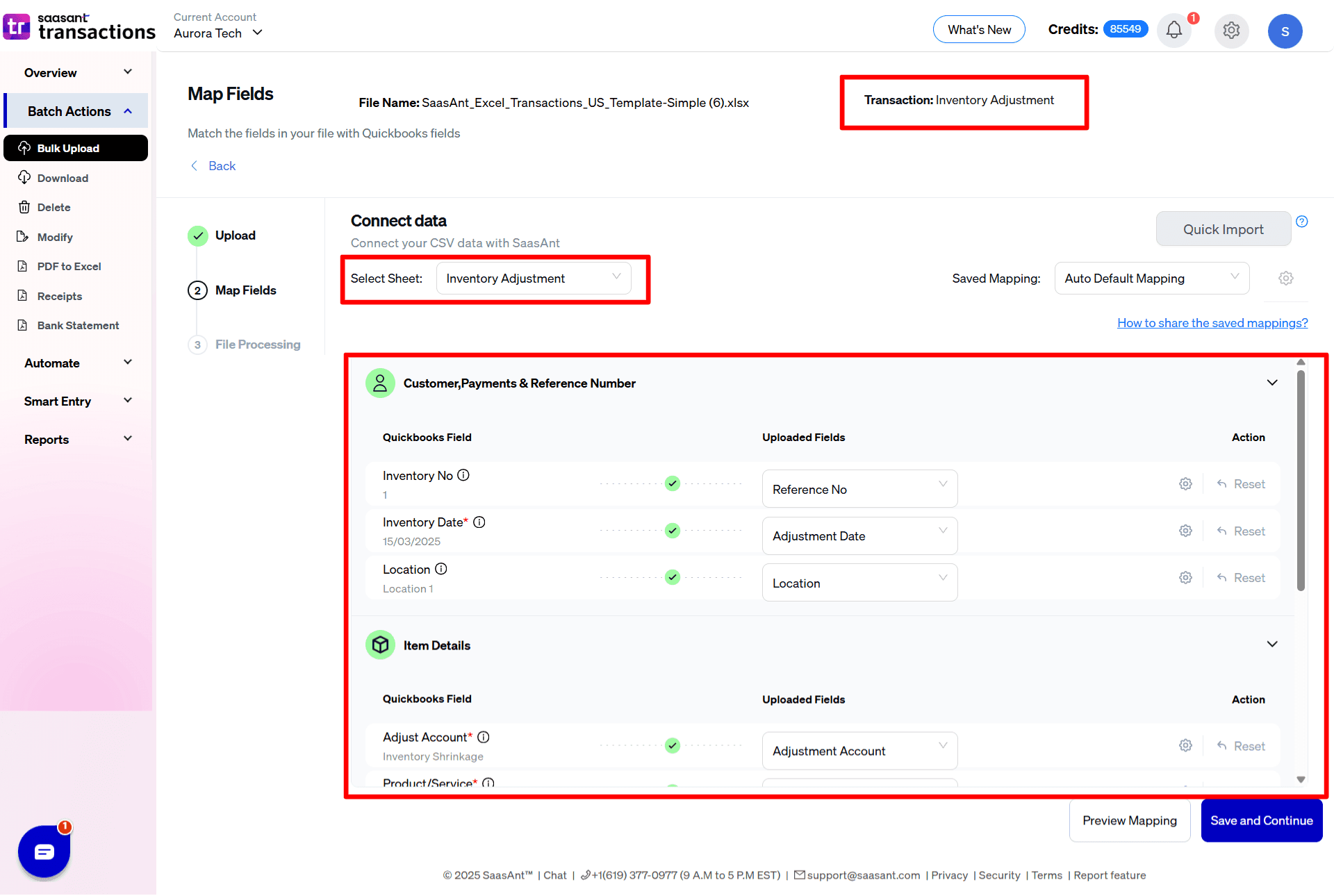This screenshot has height=896, width=1334.
Task: Open gear settings for Adjust Account row
Action: coord(1185,745)
